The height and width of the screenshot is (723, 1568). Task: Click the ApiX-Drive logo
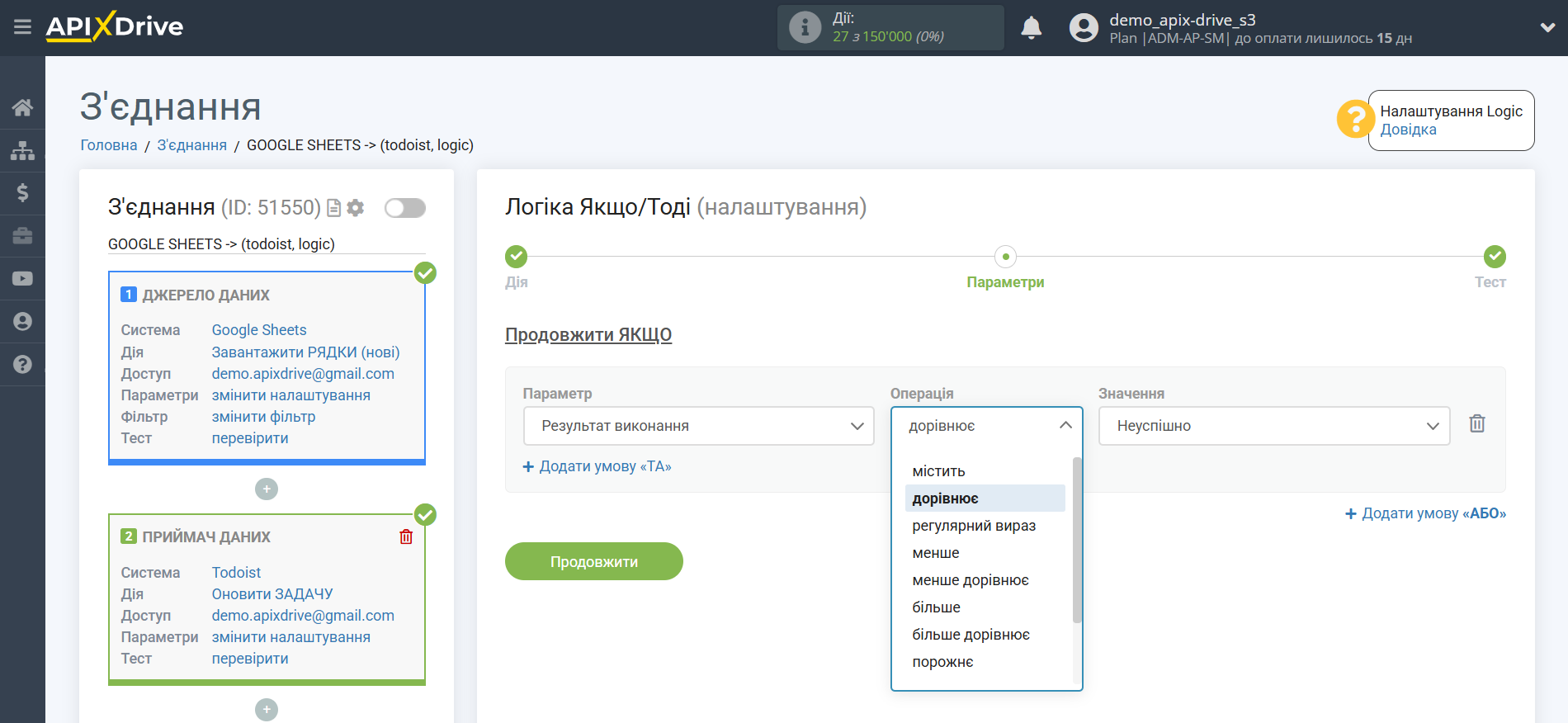[x=115, y=26]
